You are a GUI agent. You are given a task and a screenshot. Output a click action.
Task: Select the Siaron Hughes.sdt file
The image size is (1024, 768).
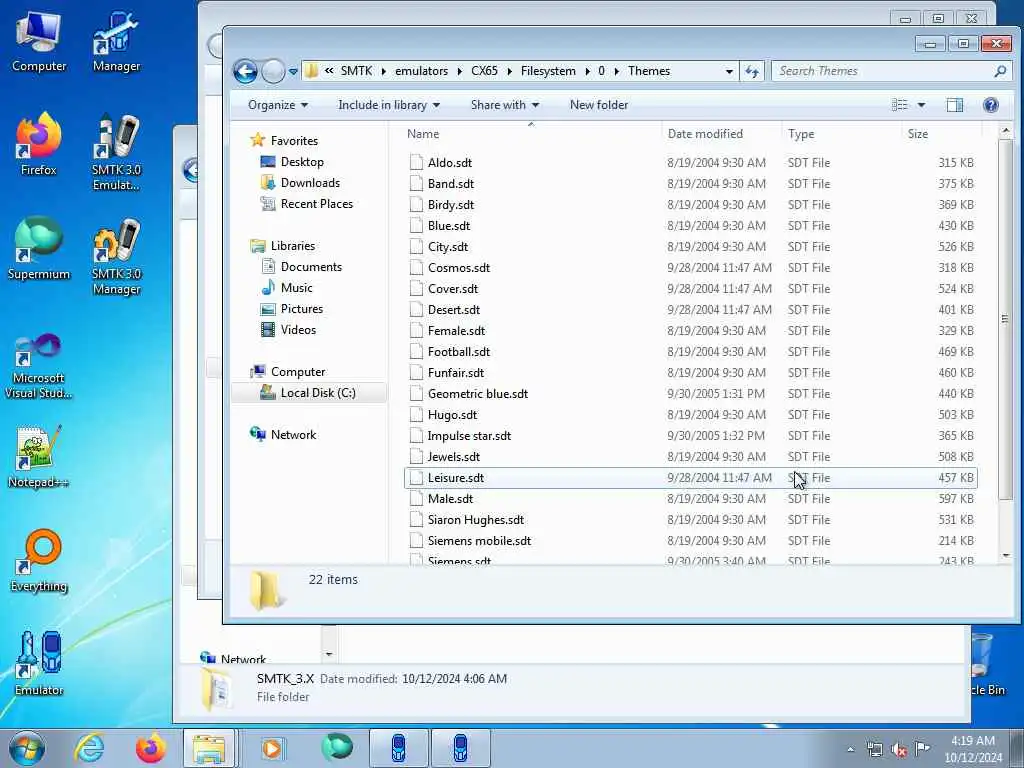[x=690, y=520]
